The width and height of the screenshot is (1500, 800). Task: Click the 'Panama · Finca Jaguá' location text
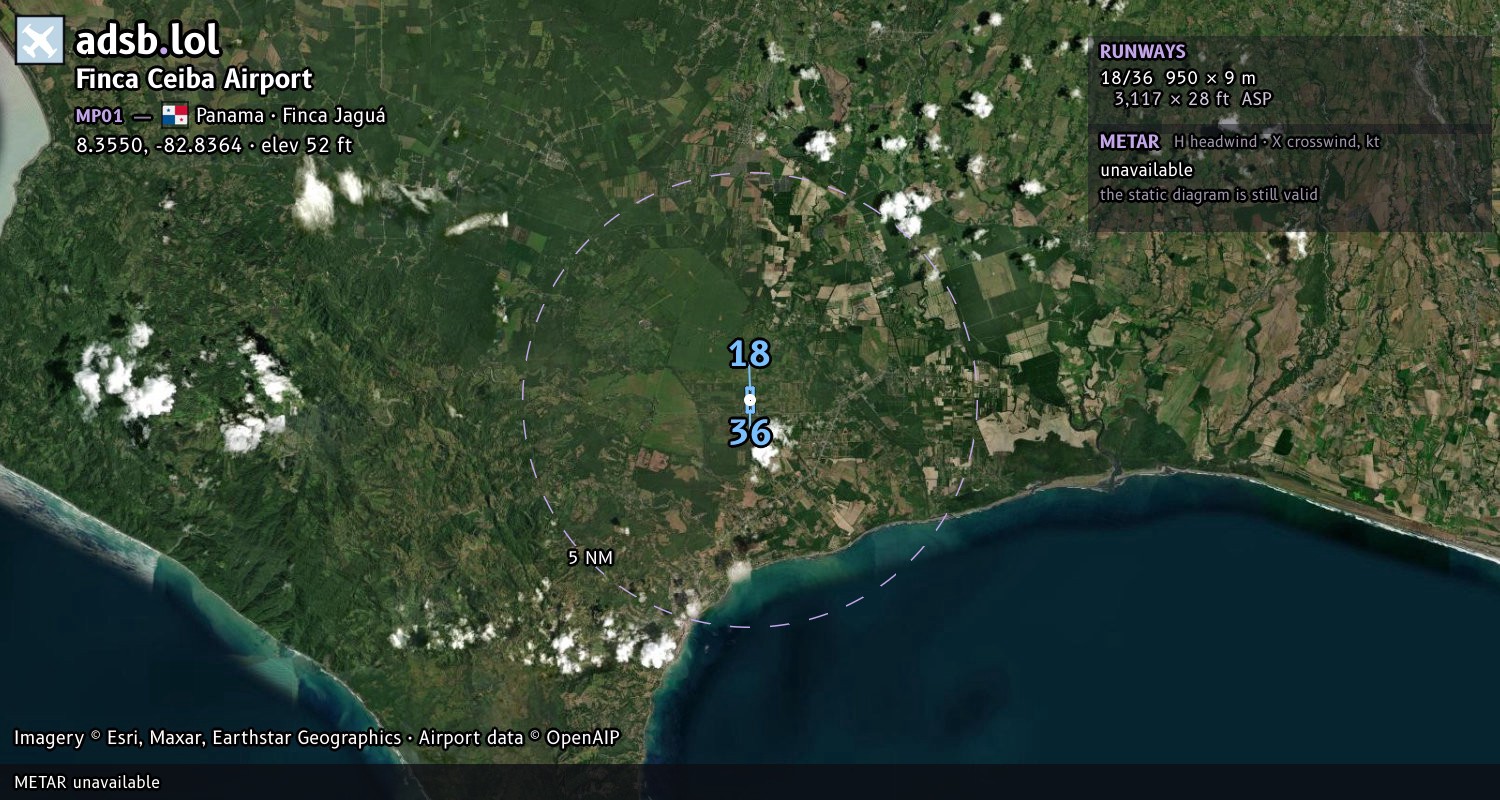pyautogui.click(x=291, y=116)
